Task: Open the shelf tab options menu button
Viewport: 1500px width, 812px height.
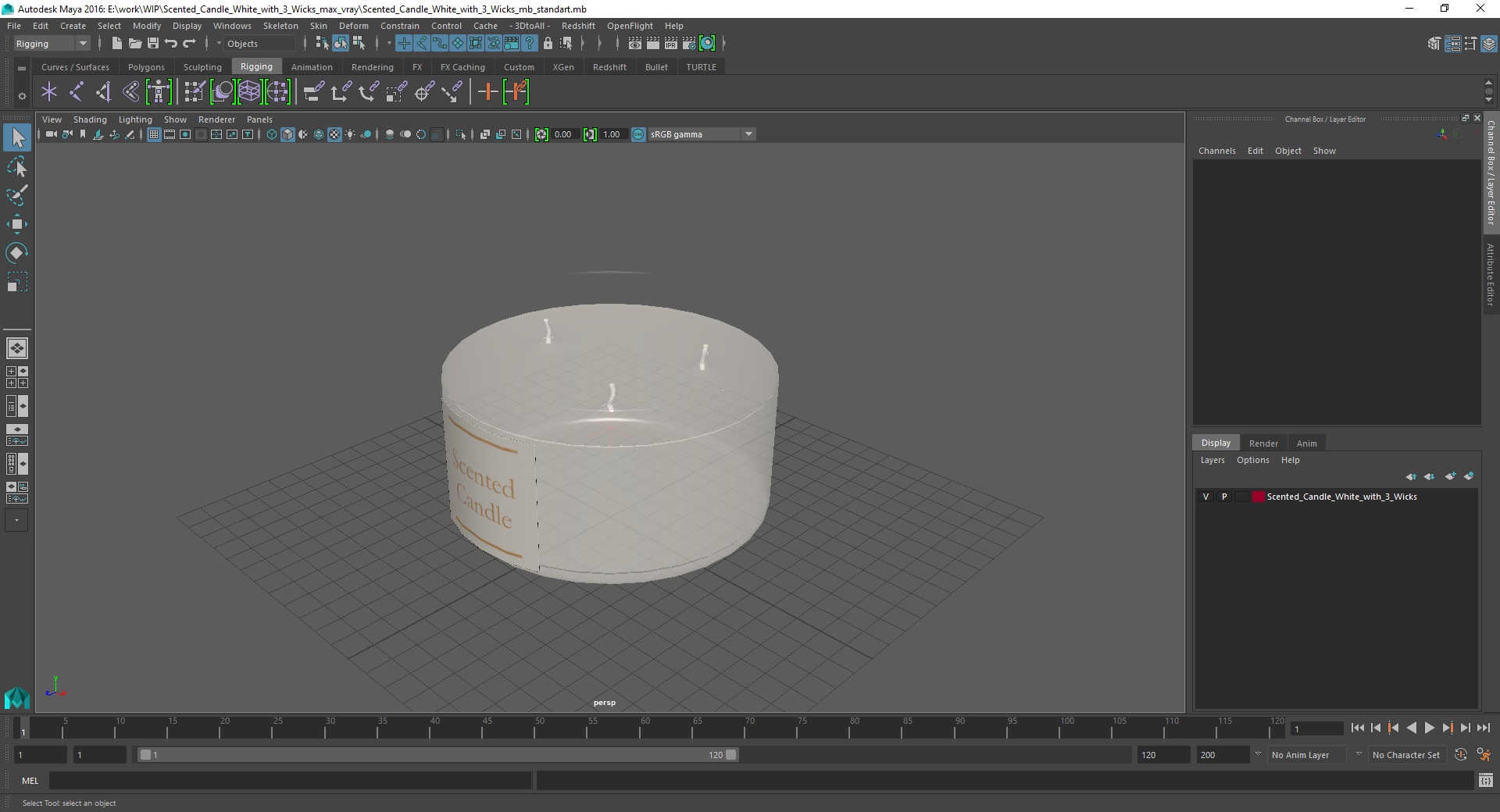Action: coord(22,69)
